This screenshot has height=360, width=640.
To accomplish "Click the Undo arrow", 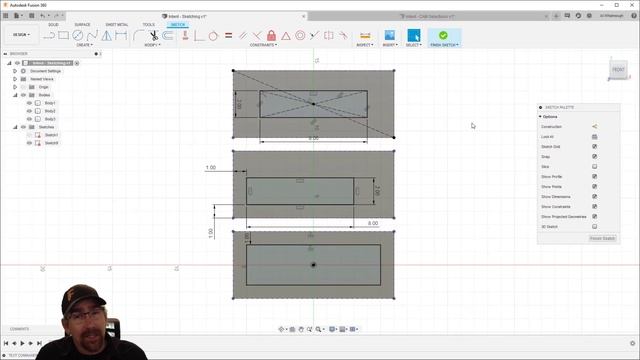I will pos(42,16).
